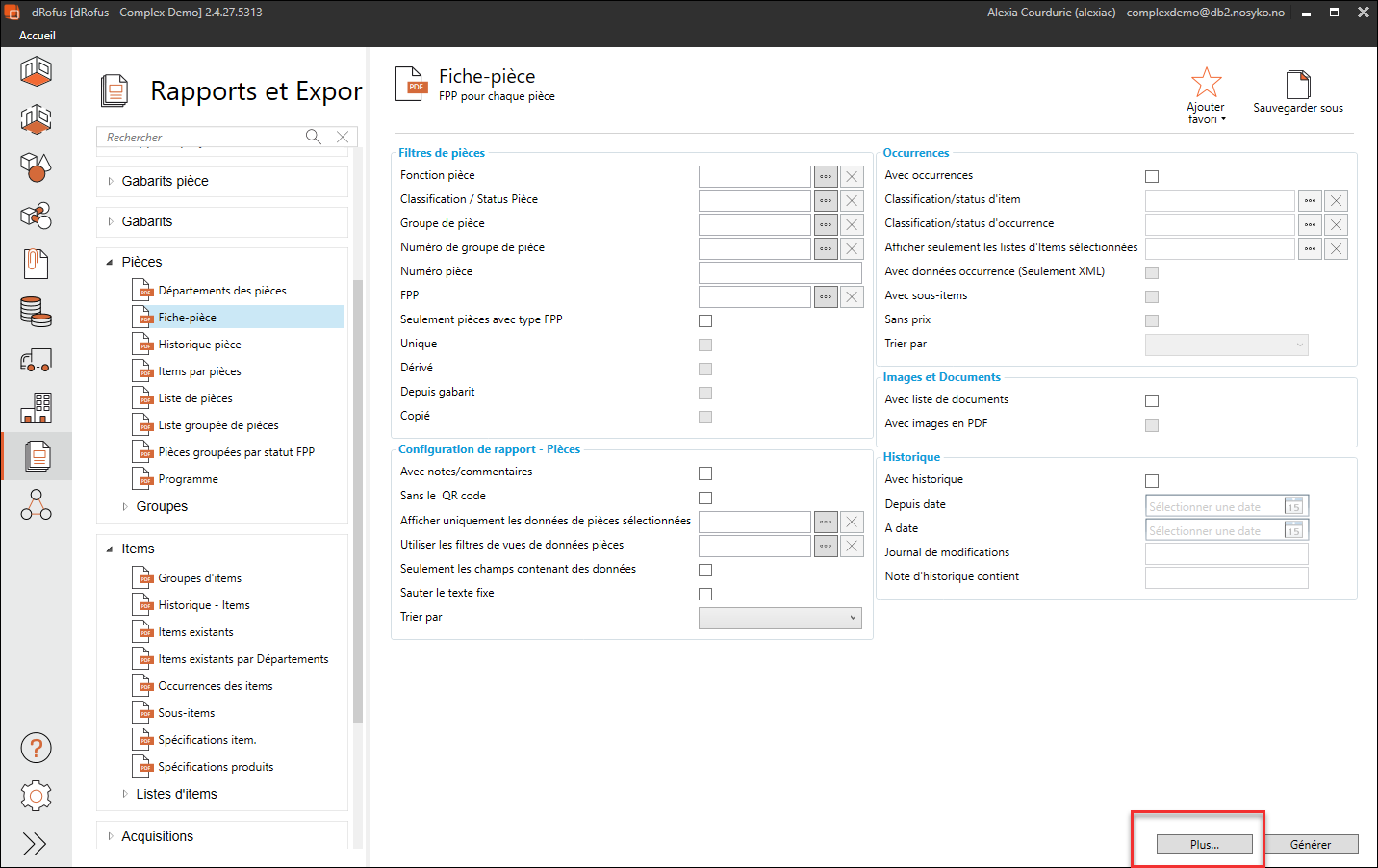The width and height of the screenshot is (1378, 868).
Task: Expand the Gabarits pièce section
Action: tap(111, 181)
